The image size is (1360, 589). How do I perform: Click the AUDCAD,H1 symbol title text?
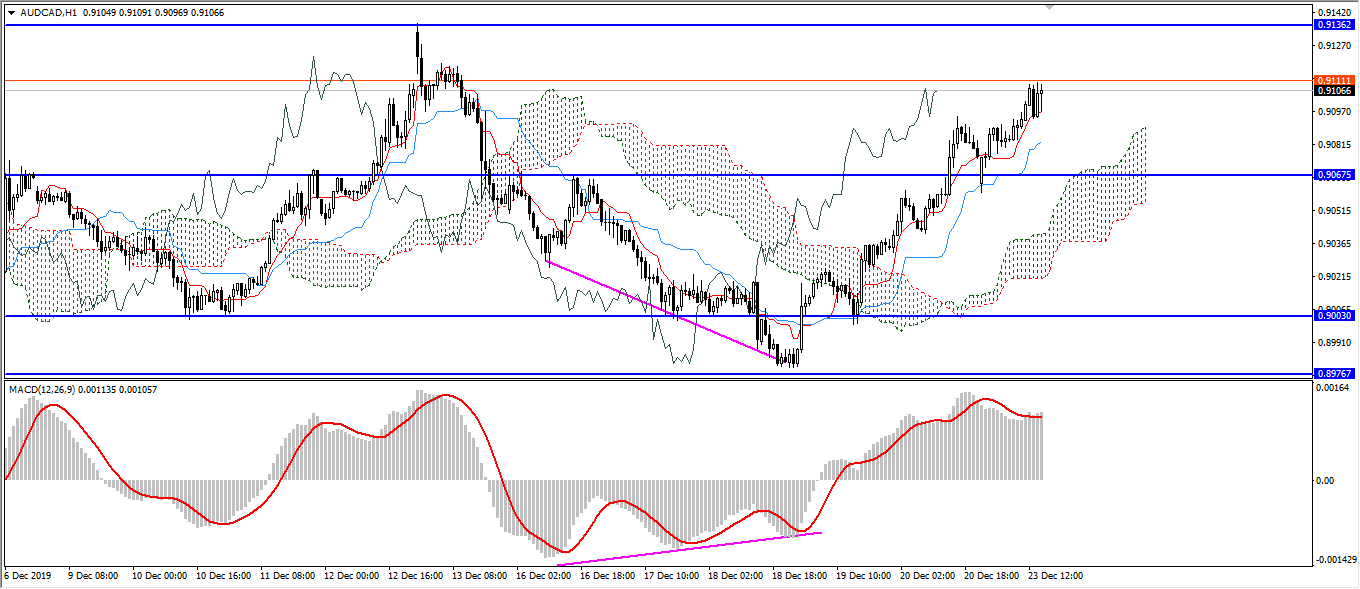47,13
